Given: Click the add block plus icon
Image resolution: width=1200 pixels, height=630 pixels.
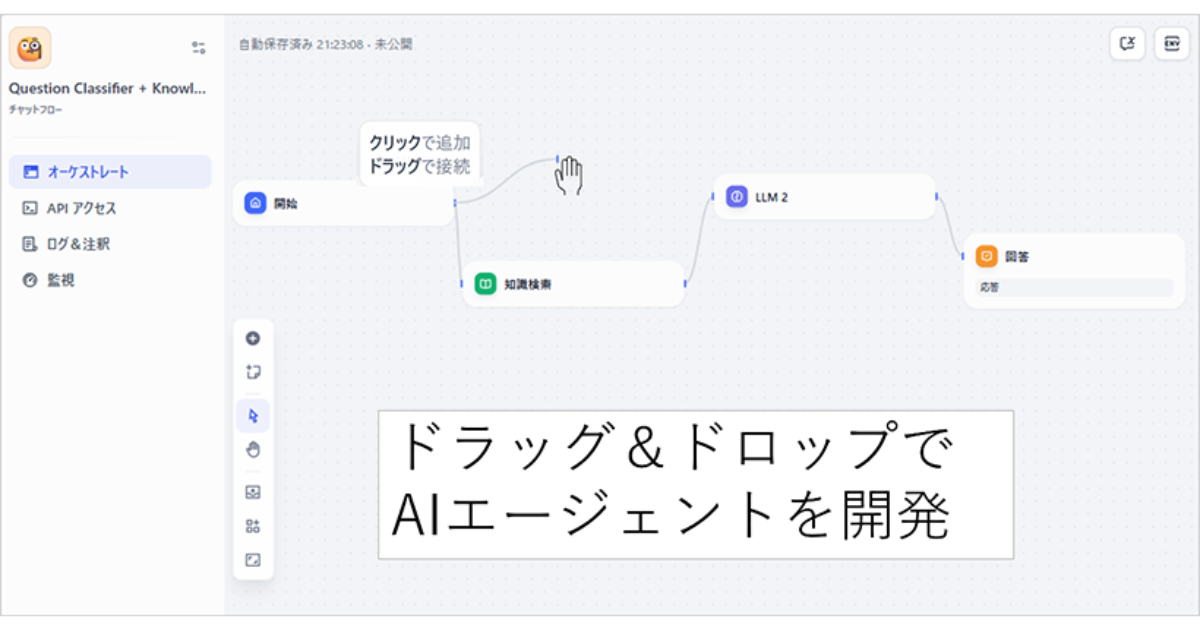Looking at the screenshot, I should 253,337.
